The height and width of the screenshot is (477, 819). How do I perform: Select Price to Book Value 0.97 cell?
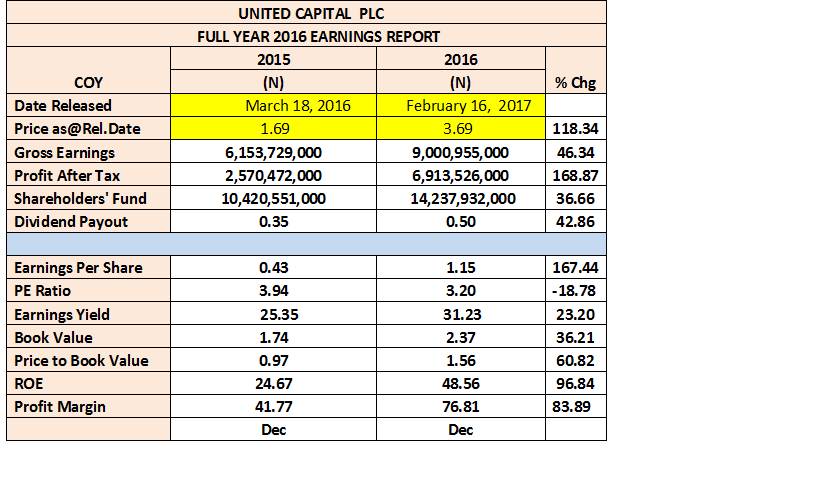click(x=273, y=360)
